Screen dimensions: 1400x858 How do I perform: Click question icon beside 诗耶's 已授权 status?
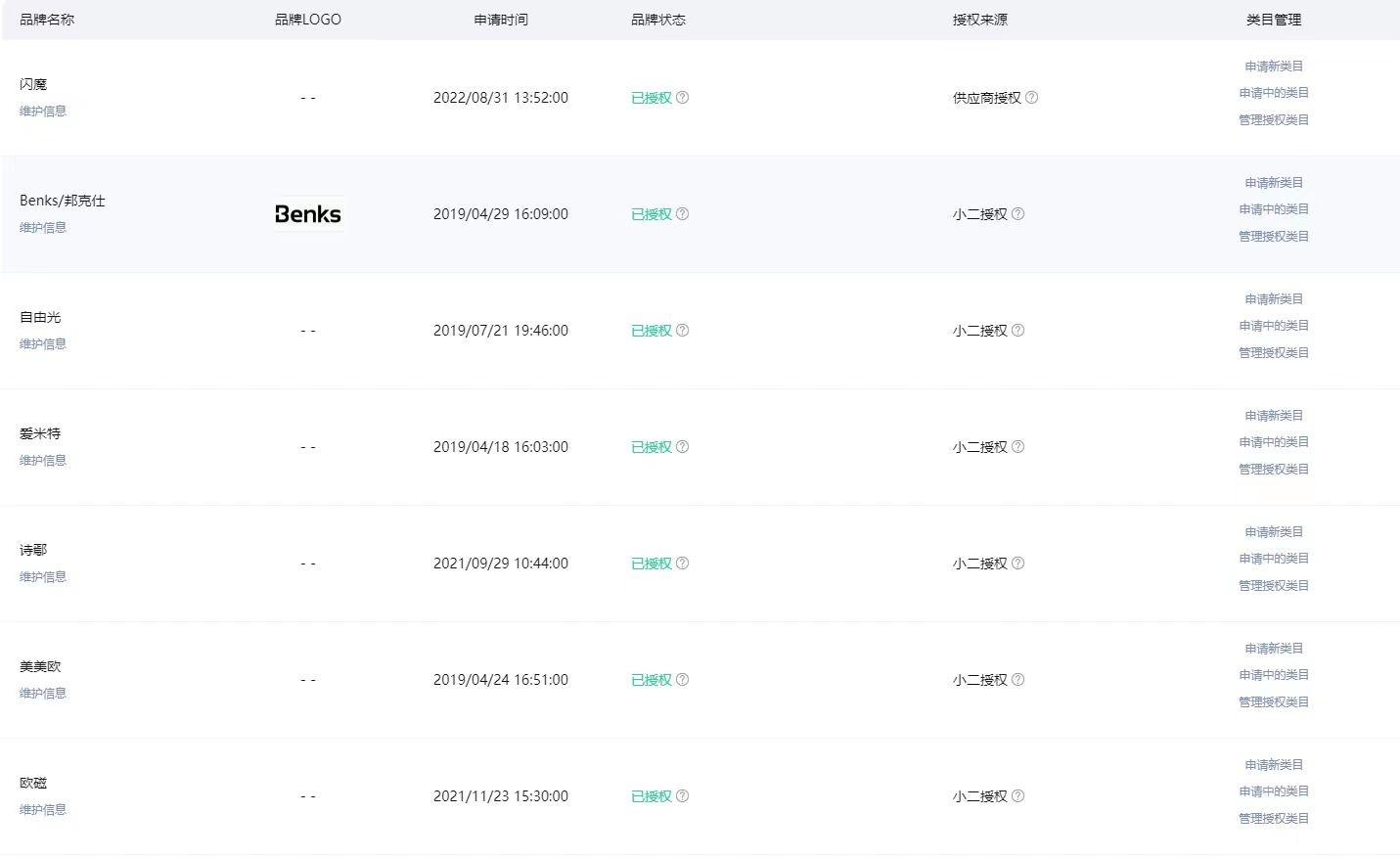(x=683, y=564)
